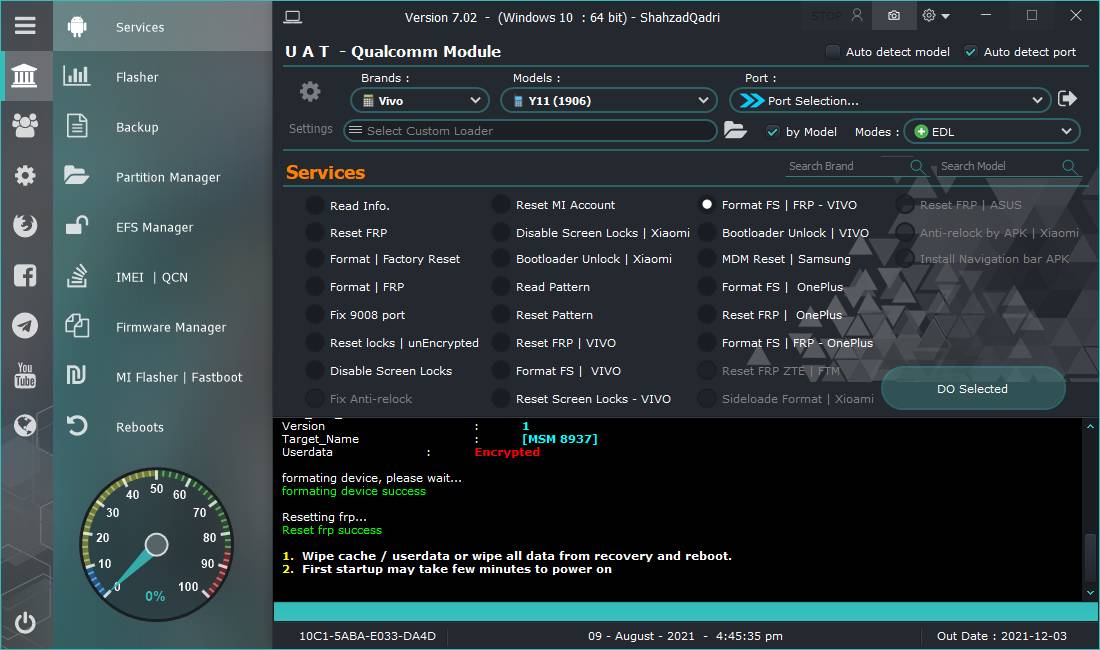Take a screenshot with camera icon
This screenshot has width=1100, height=650.
(x=894, y=15)
